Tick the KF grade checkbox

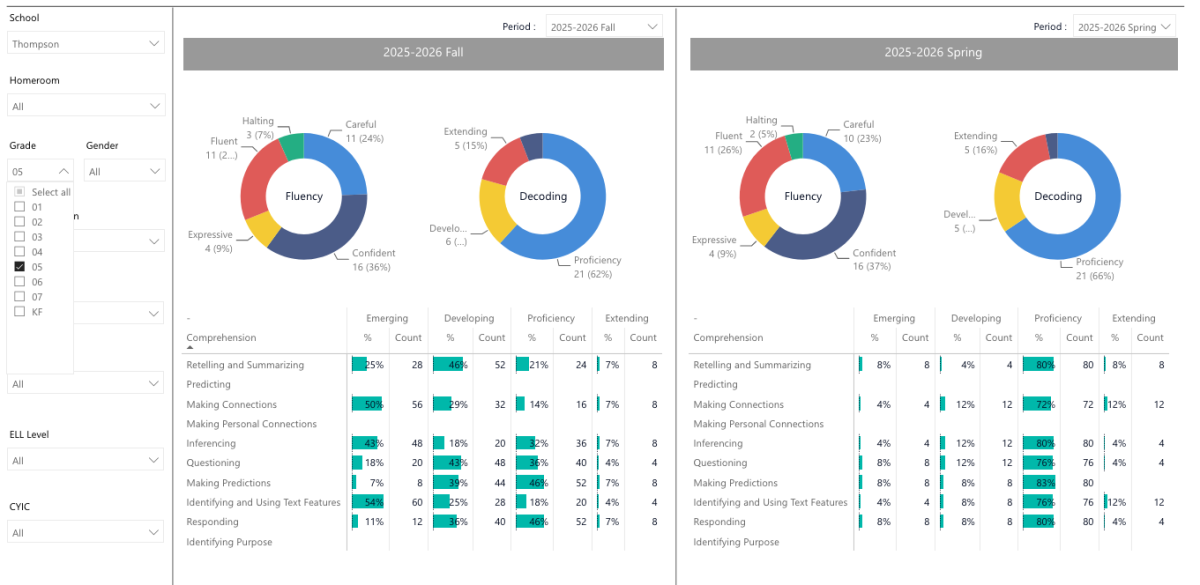coord(19,312)
